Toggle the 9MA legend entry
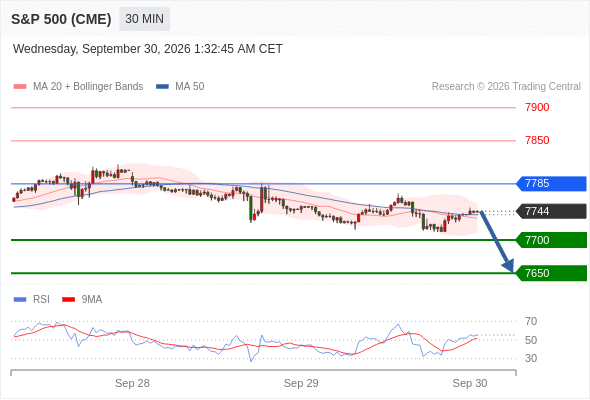This screenshot has height=400, width=590. click(x=82, y=300)
